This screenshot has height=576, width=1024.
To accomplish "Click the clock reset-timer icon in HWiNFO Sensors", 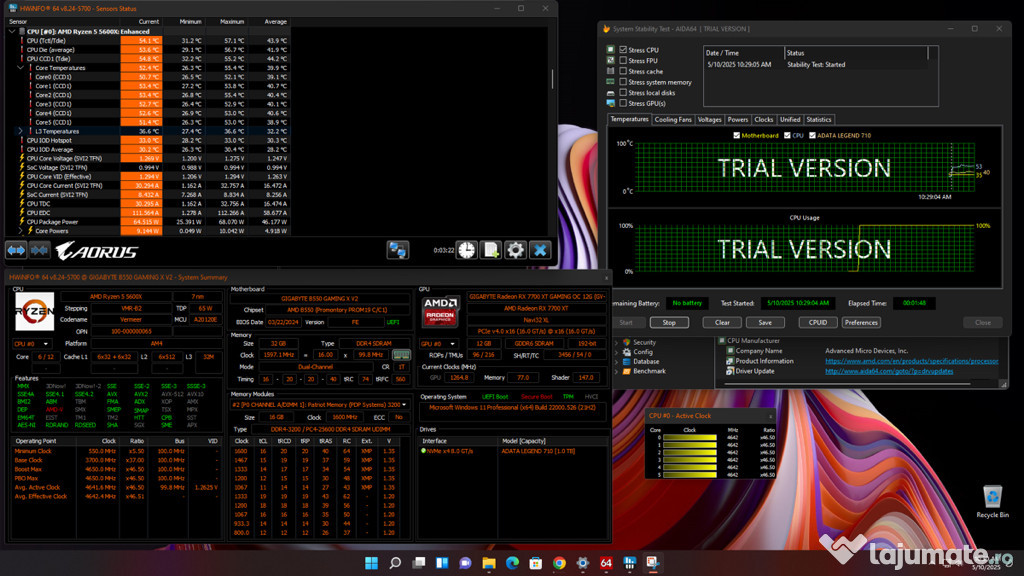I will pyautogui.click(x=466, y=250).
